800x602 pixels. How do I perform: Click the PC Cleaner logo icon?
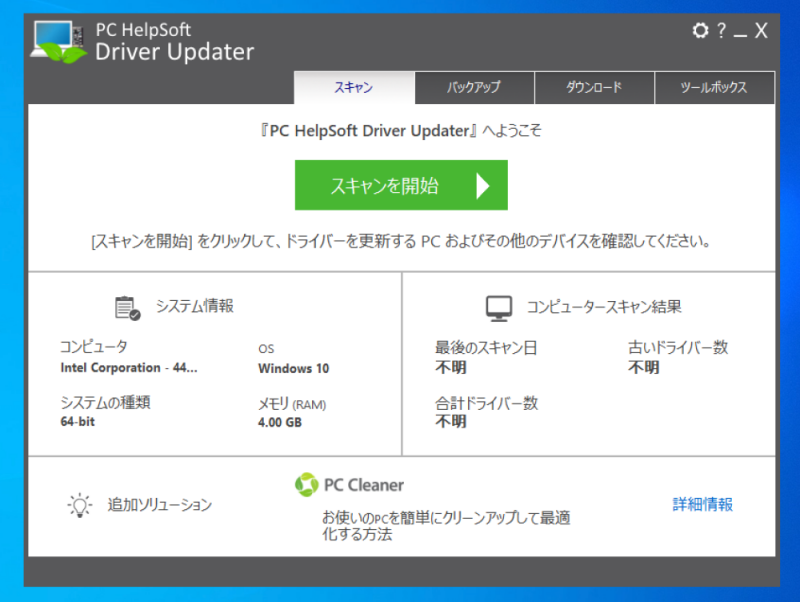(x=307, y=485)
